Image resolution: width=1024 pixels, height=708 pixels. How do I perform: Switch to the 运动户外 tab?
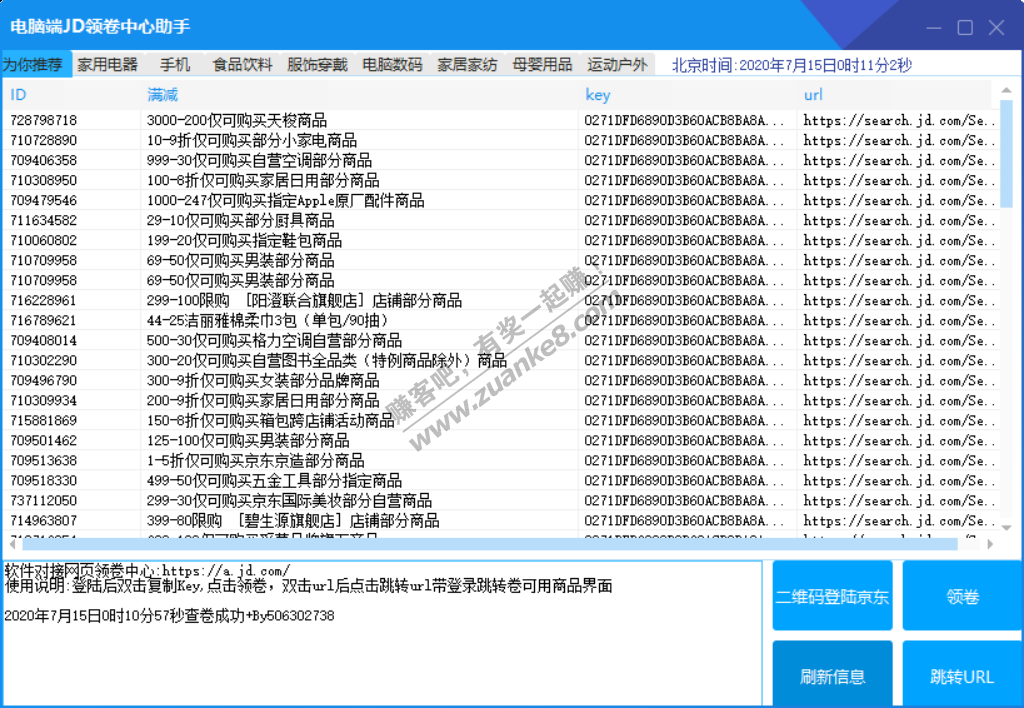pos(617,65)
